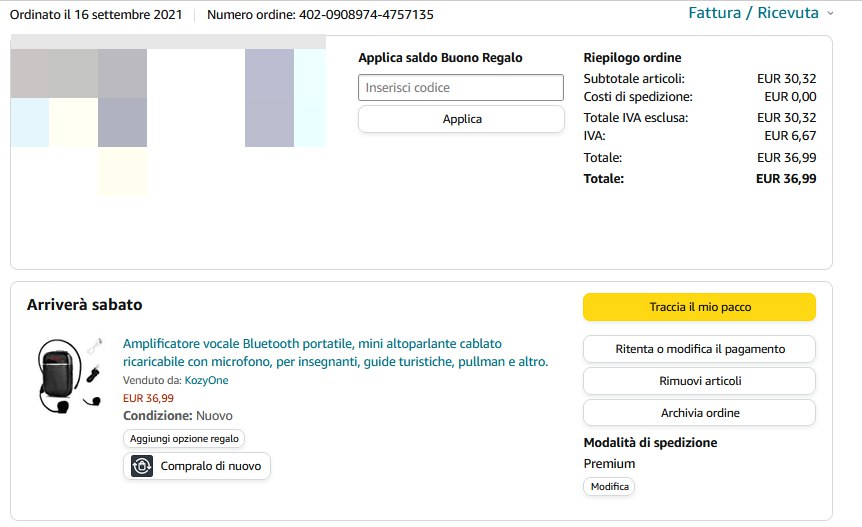Archive the order with Archivia ordine
Viewport: 862px width, 527px height.
pos(699,413)
